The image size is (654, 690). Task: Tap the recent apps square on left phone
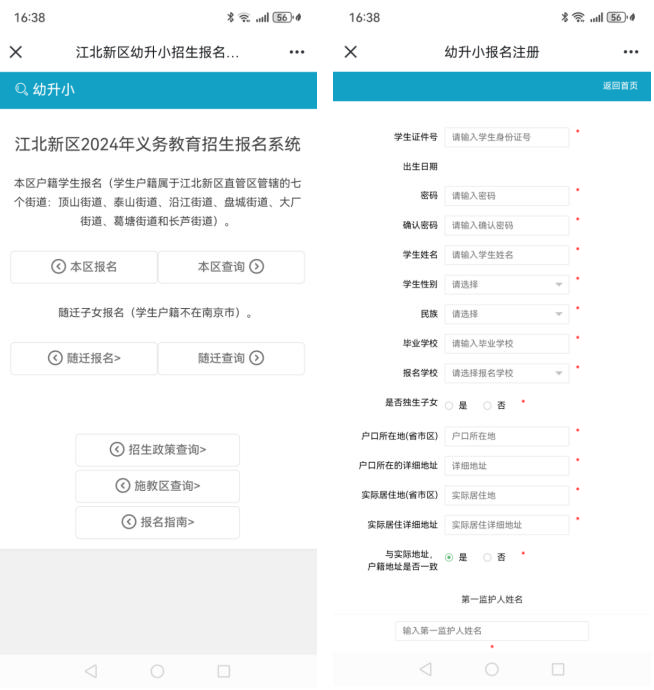224,671
